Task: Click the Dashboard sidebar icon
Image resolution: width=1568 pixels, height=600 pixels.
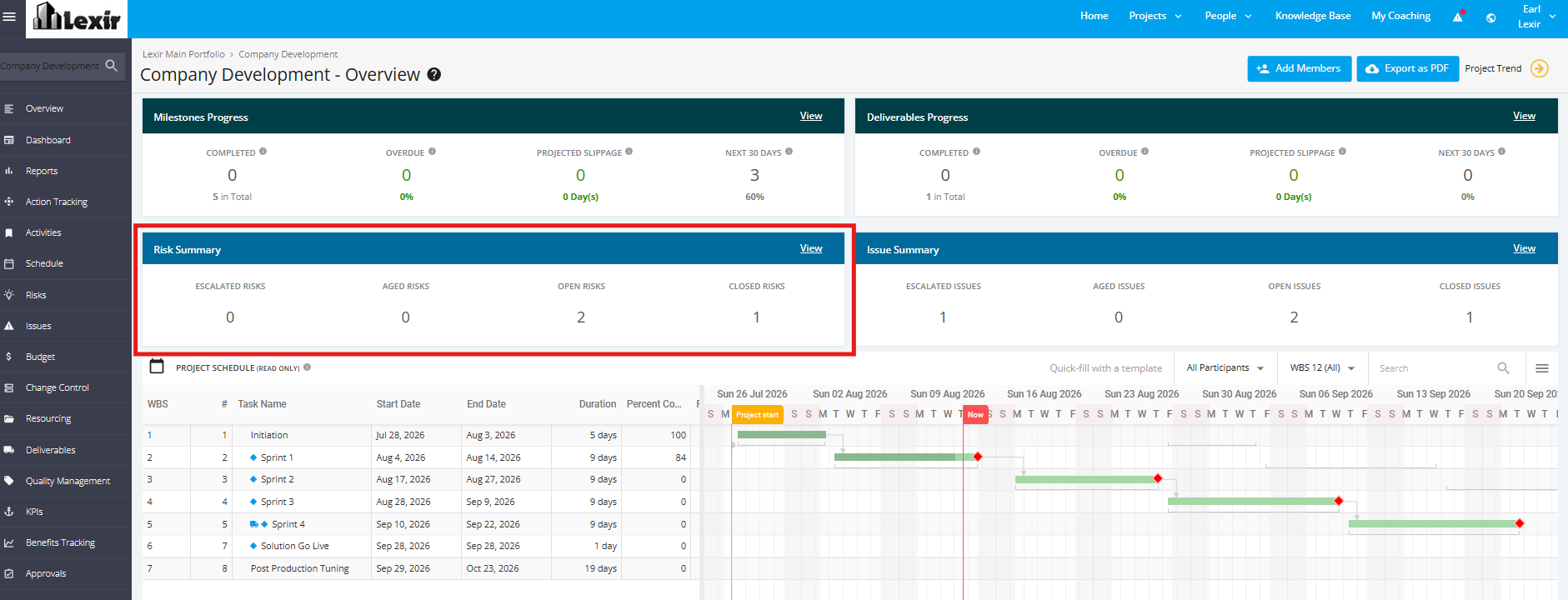Action: click(x=8, y=140)
